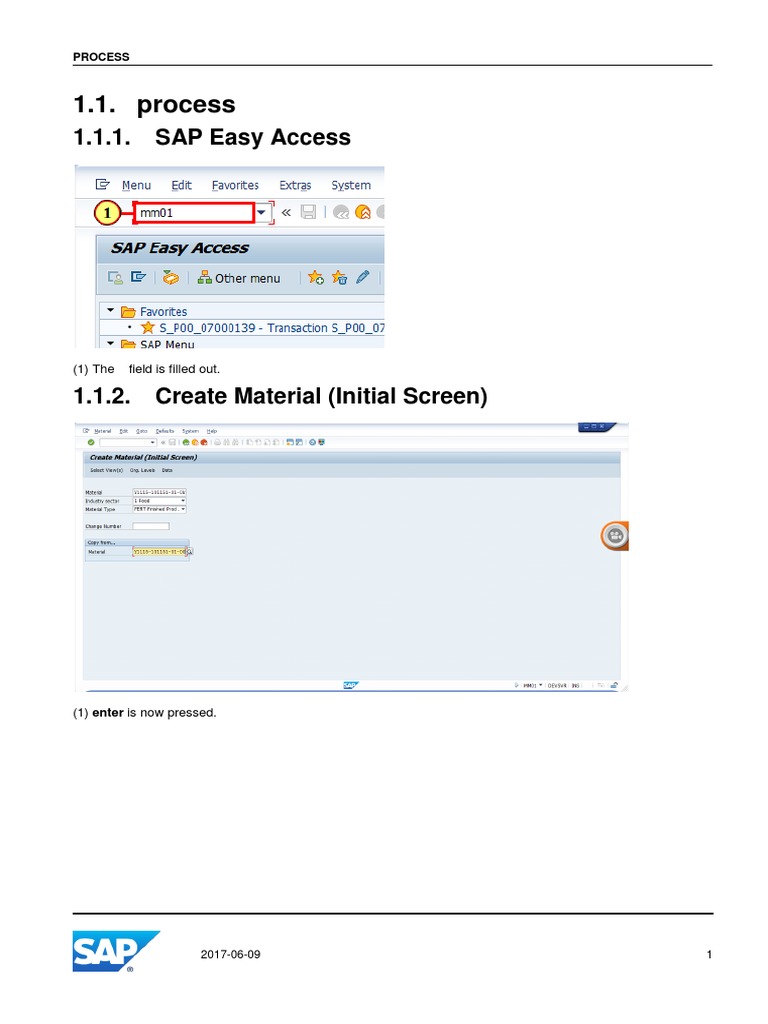Open the Material Type dropdown
The height and width of the screenshot is (1024, 768).
click(x=183, y=509)
